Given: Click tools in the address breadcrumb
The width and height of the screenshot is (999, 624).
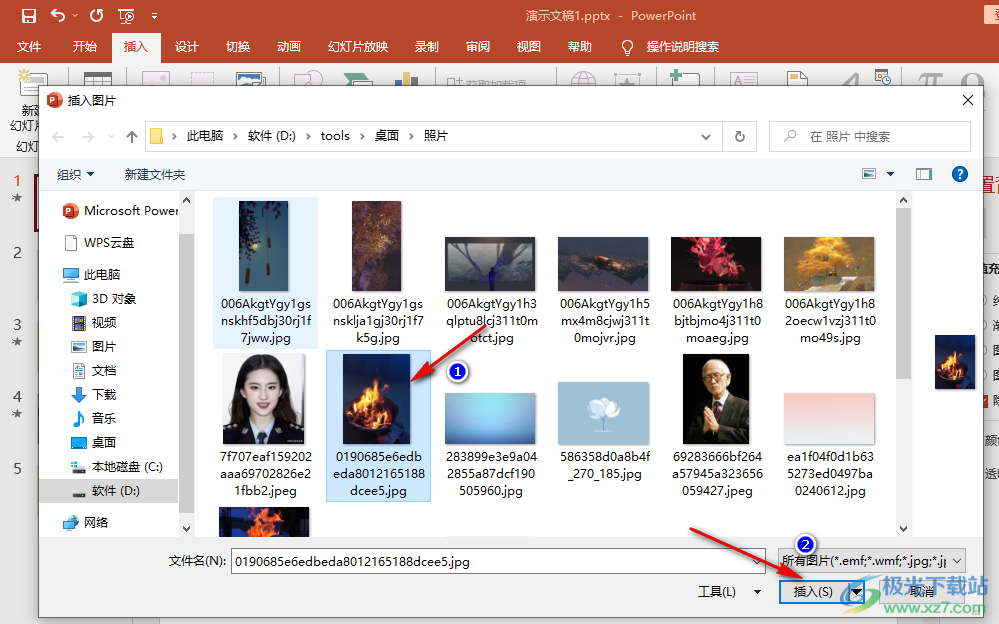Looking at the screenshot, I should (x=335, y=136).
